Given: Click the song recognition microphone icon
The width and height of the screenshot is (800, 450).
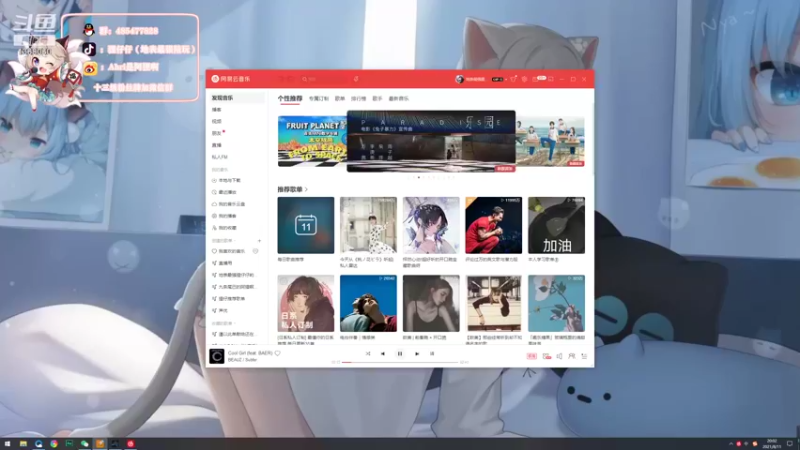Looking at the screenshot, I should pos(356,79).
